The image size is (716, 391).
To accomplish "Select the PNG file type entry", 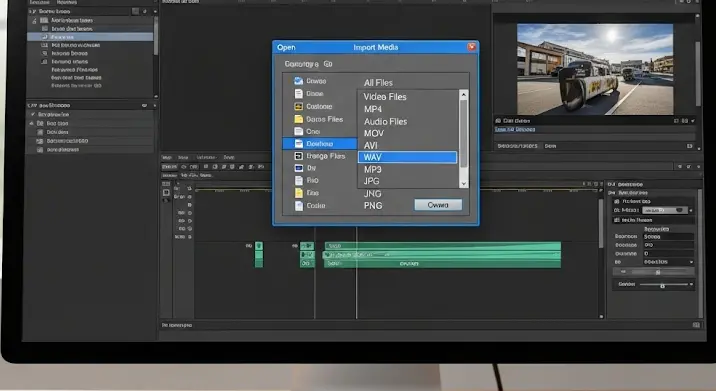I will tap(373, 206).
